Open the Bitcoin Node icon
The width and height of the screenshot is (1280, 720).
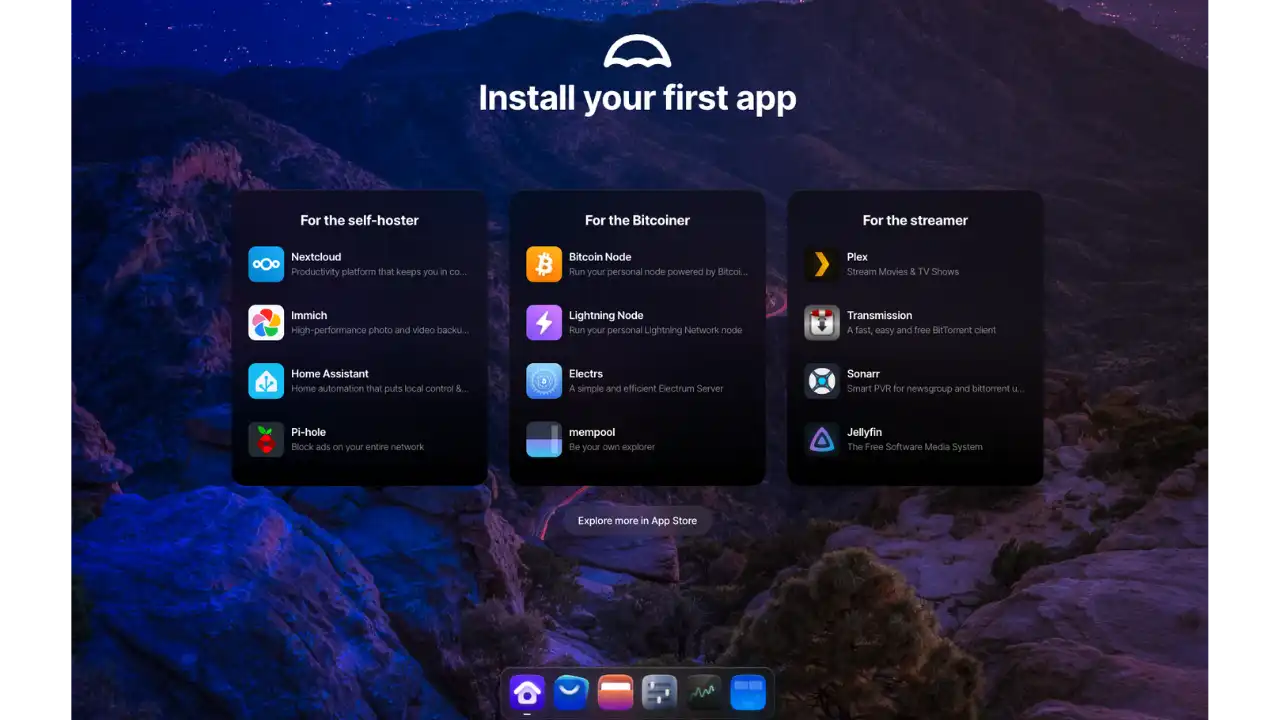[544, 264]
